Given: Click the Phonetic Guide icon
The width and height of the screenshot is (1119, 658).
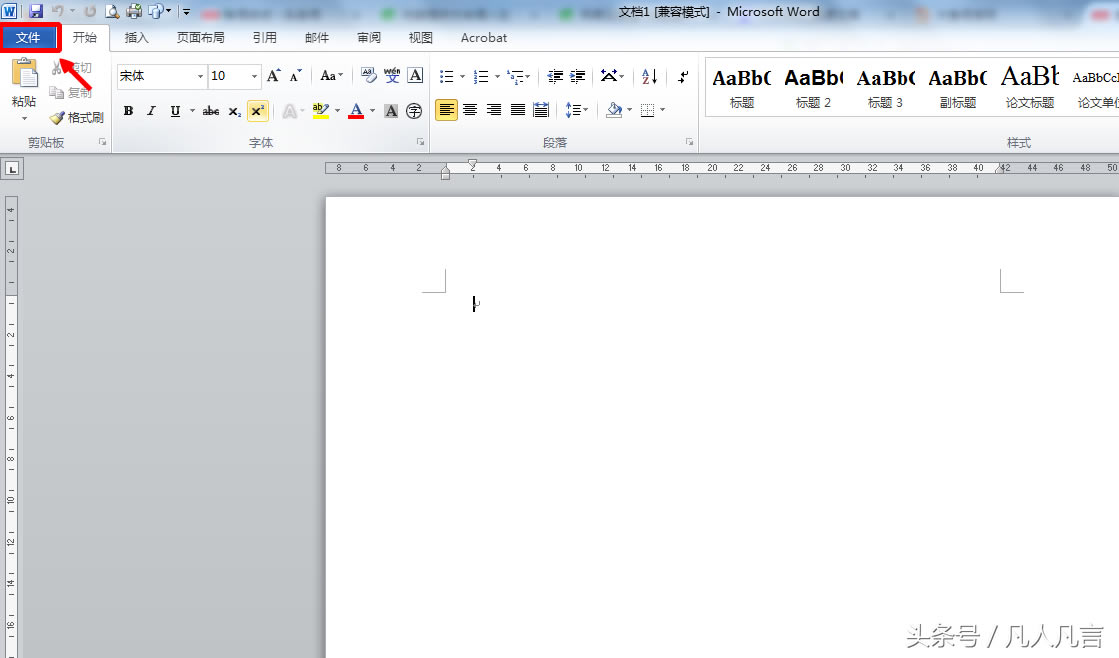Looking at the screenshot, I should (x=393, y=73).
